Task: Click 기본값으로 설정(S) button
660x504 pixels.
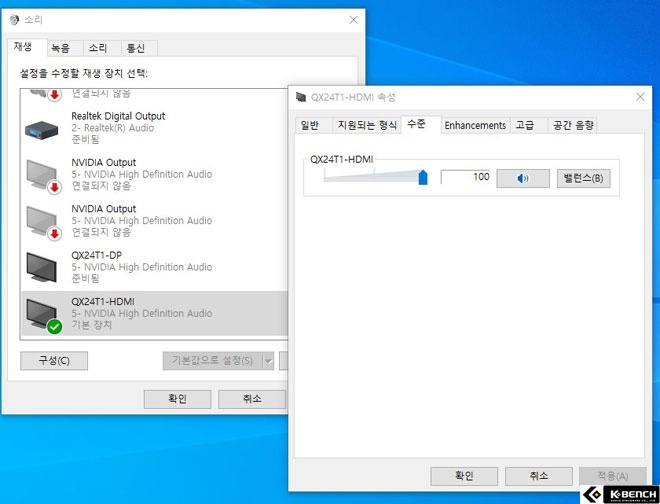Action: pyautogui.click(x=213, y=361)
